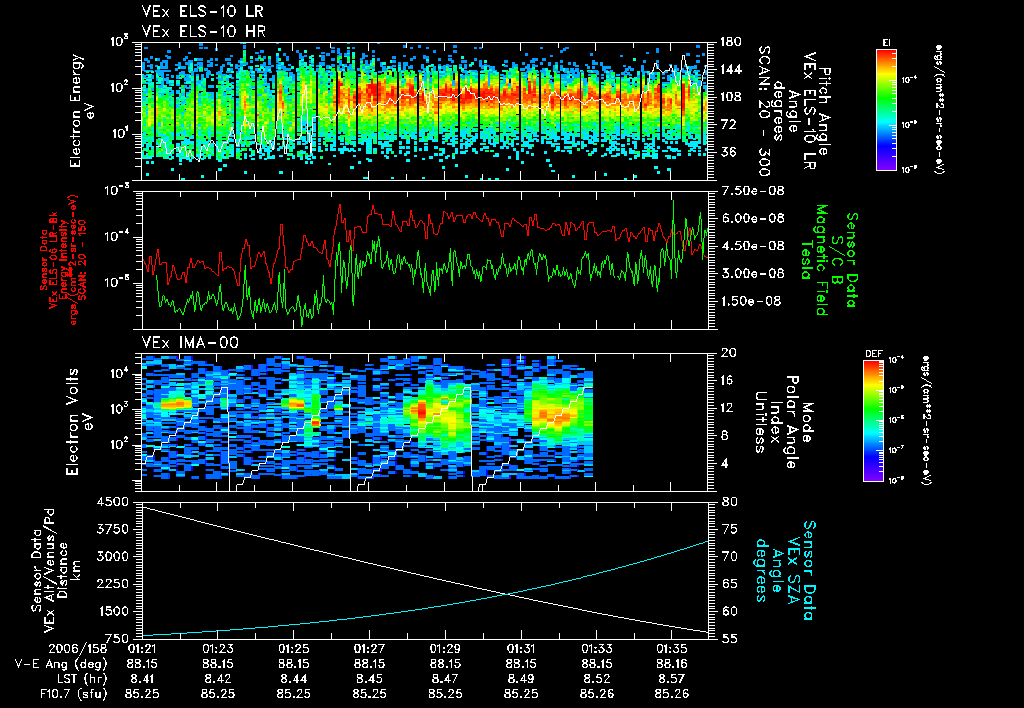Image resolution: width=1024 pixels, height=708 pixels.
Task: Click the "VEx ELS-10 HR" plot title
Action: click(x=204, y=31)
